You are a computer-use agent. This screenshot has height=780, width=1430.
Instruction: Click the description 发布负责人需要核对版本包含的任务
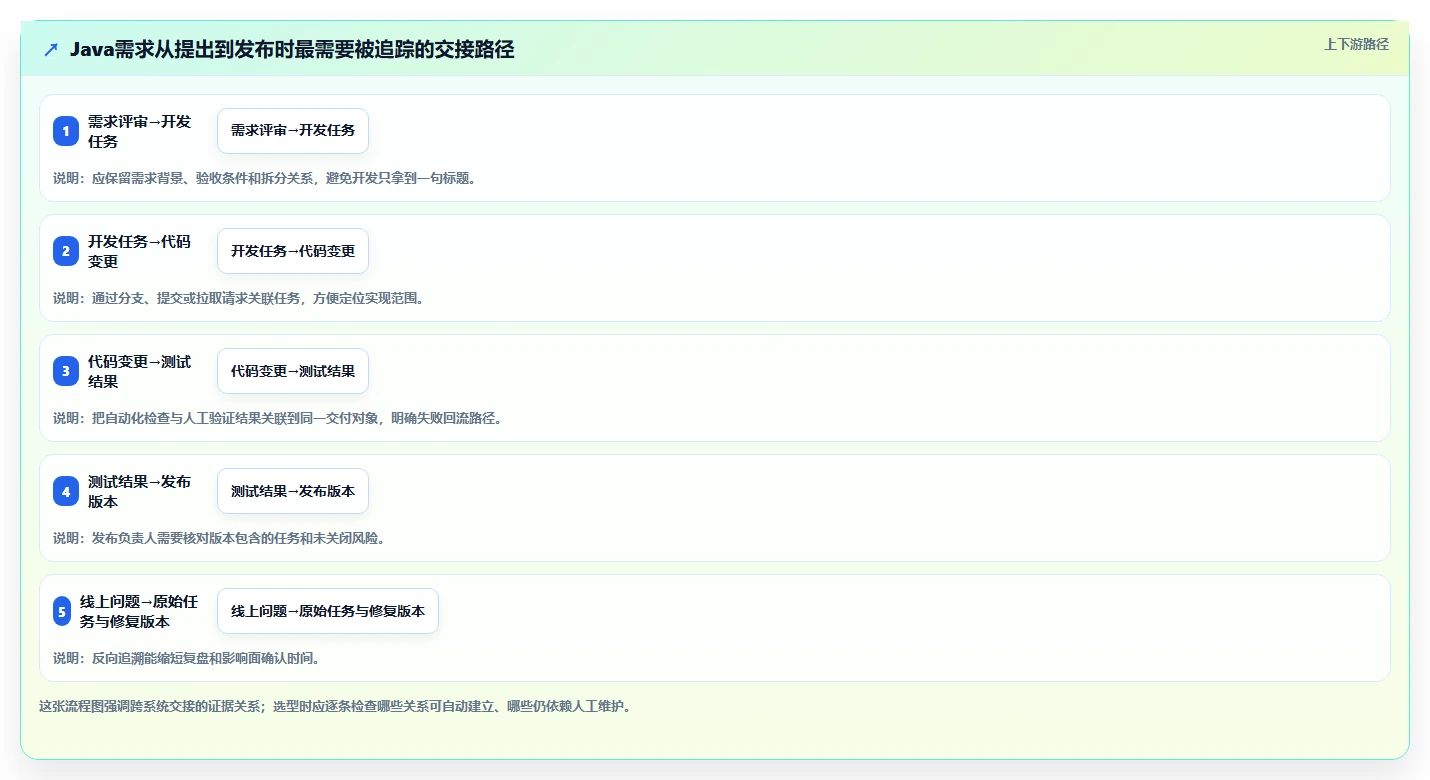coord(222,538)
